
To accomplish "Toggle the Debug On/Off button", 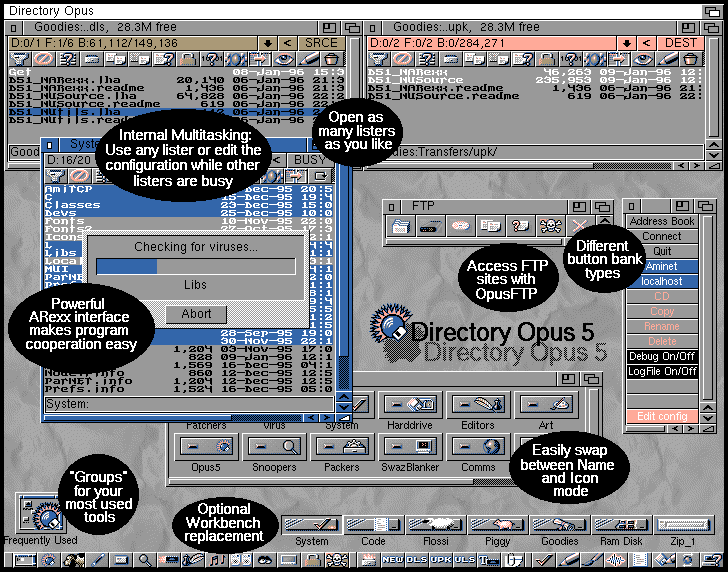I will pyautogui.click(x=662, y=357).
